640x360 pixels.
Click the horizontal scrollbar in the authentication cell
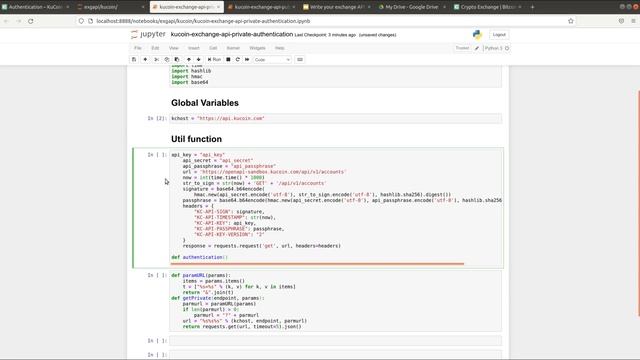317,264
